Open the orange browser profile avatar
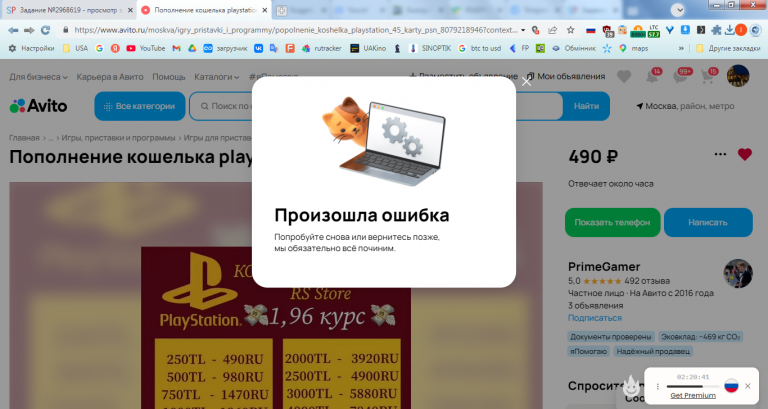Image resolution: width=768 pixels, height=409 pixels. click(741, 30)
